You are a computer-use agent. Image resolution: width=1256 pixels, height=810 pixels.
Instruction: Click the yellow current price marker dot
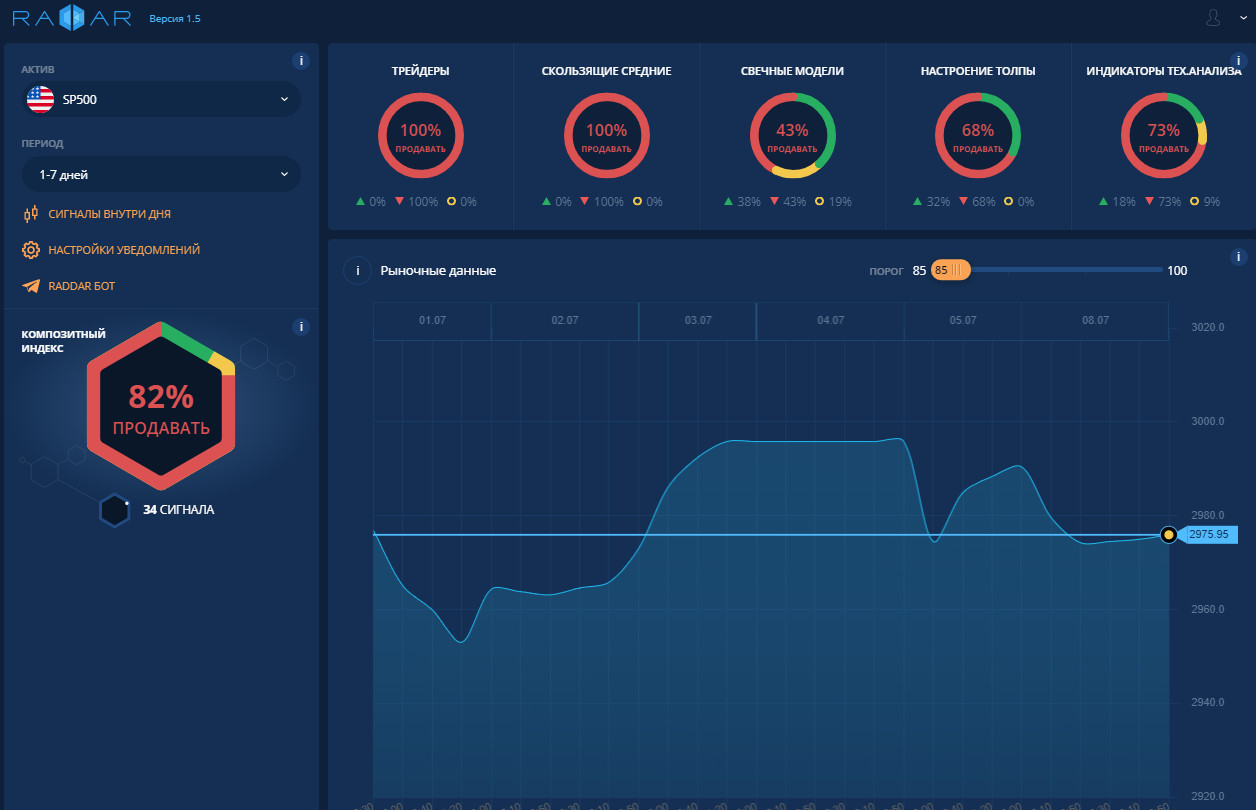coord(1168,535)
